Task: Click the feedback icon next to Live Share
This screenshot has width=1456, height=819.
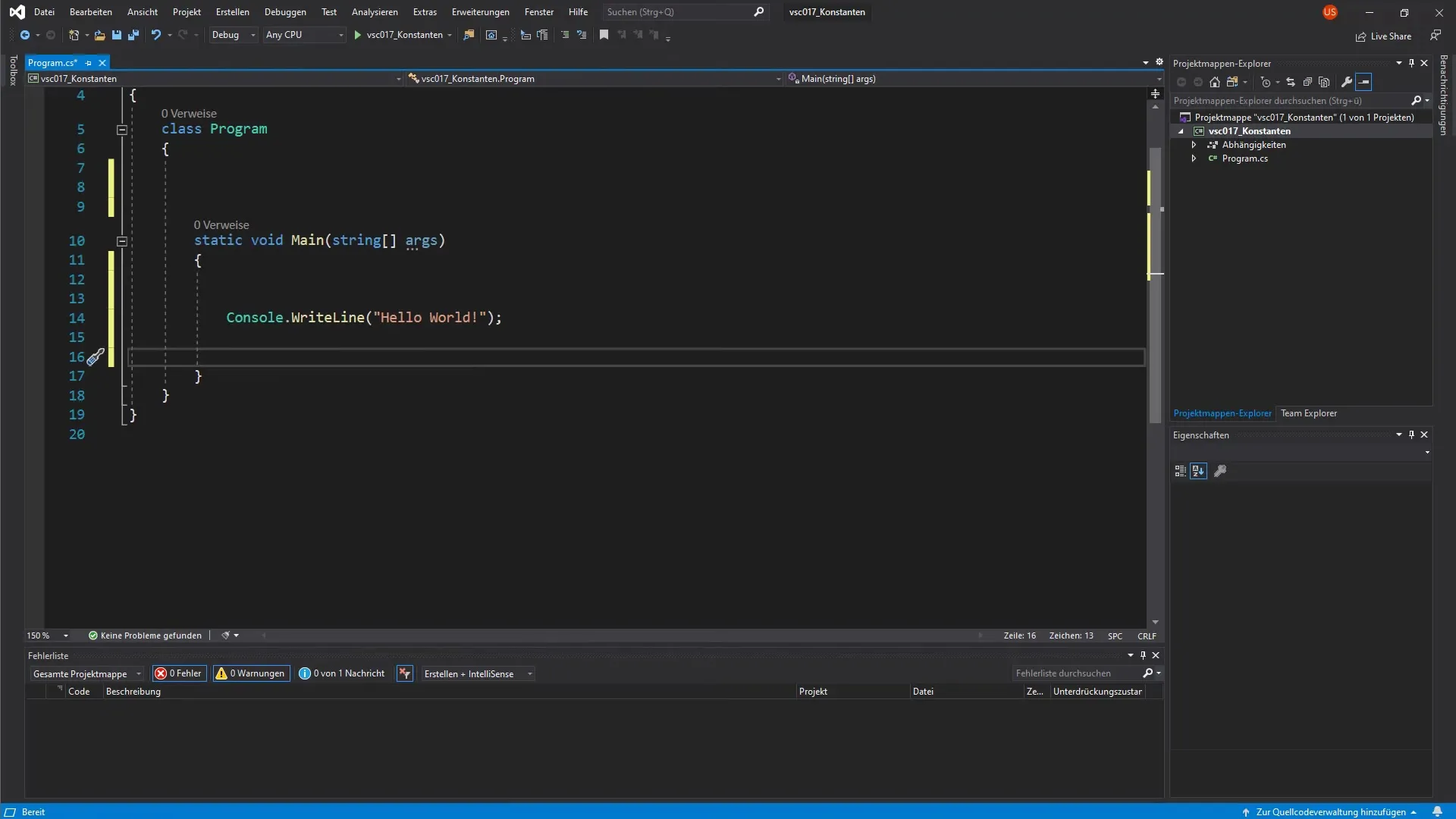Action: tap(1436, 36)
